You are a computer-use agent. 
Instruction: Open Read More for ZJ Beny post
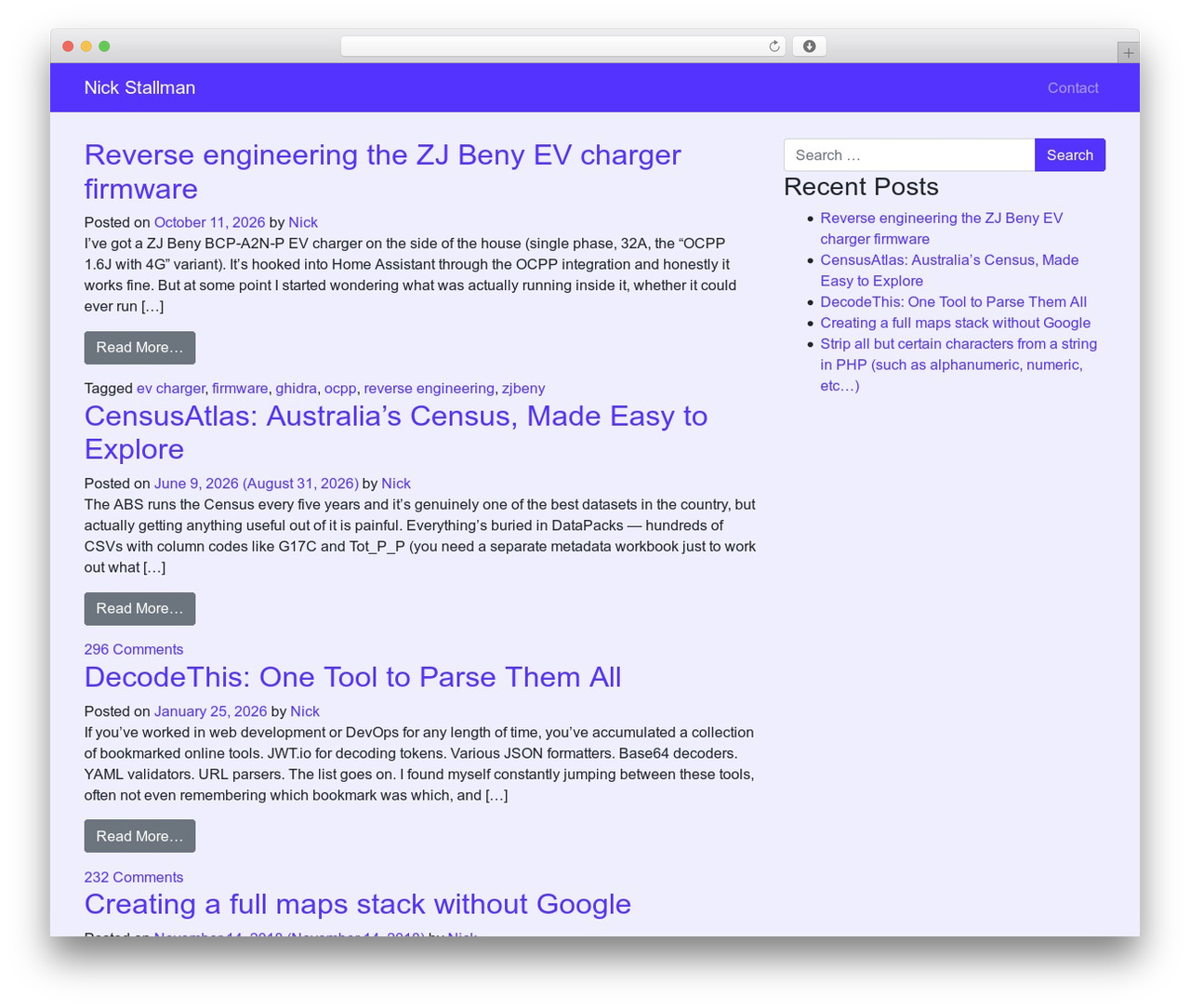(139, 348)
